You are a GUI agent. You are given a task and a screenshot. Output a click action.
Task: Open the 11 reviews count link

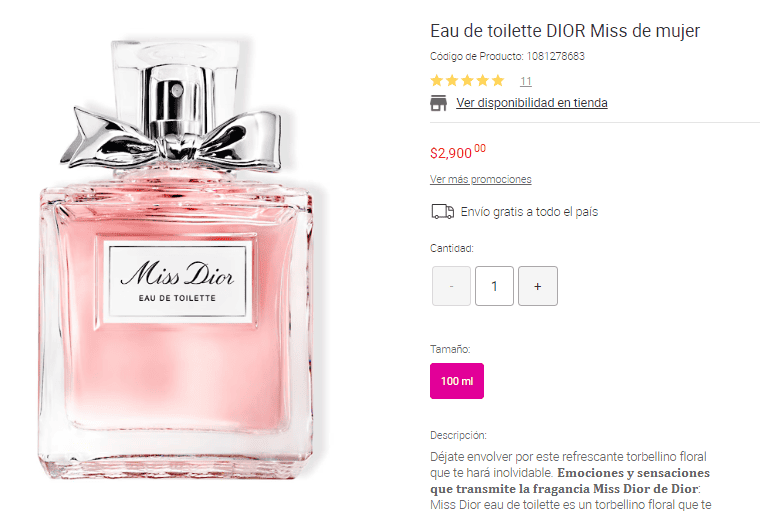click(x=525, y=81)
